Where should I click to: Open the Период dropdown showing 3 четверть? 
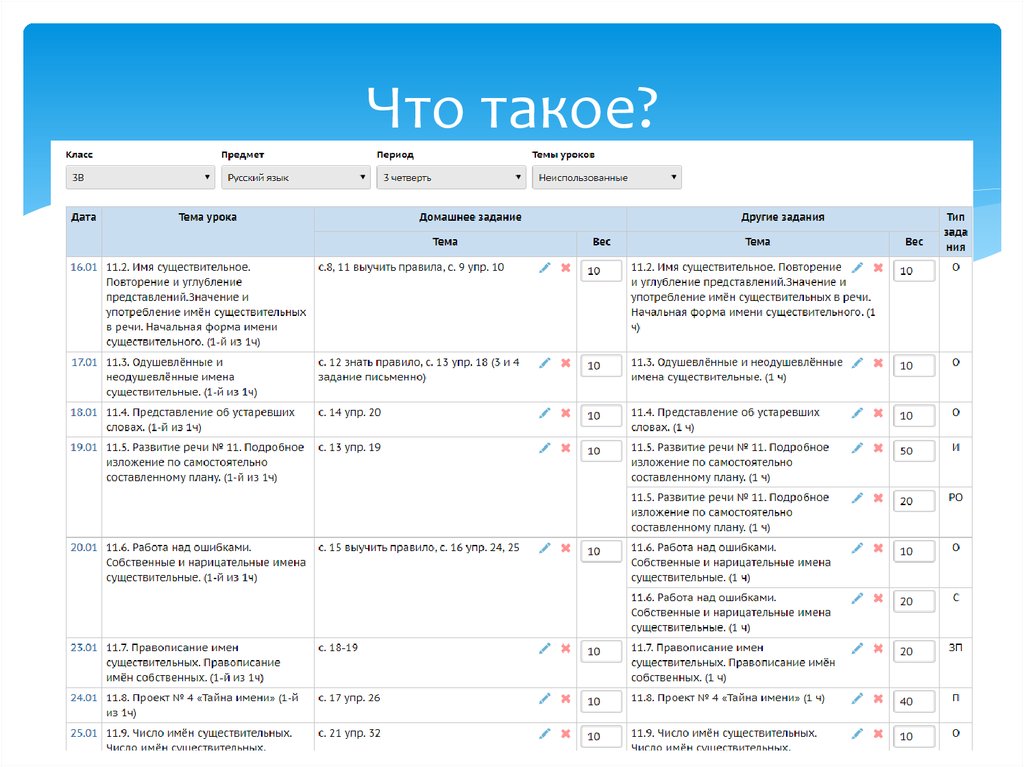451,176
